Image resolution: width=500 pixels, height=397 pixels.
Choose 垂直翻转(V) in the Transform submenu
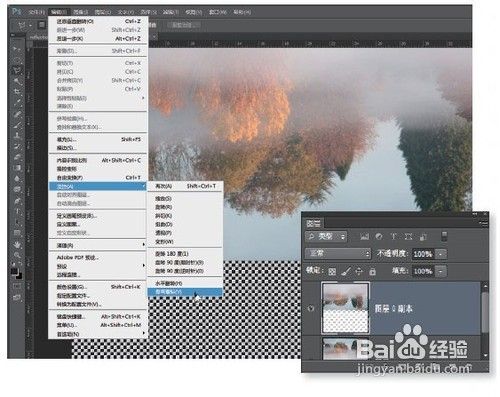click(x=185, y=292)
